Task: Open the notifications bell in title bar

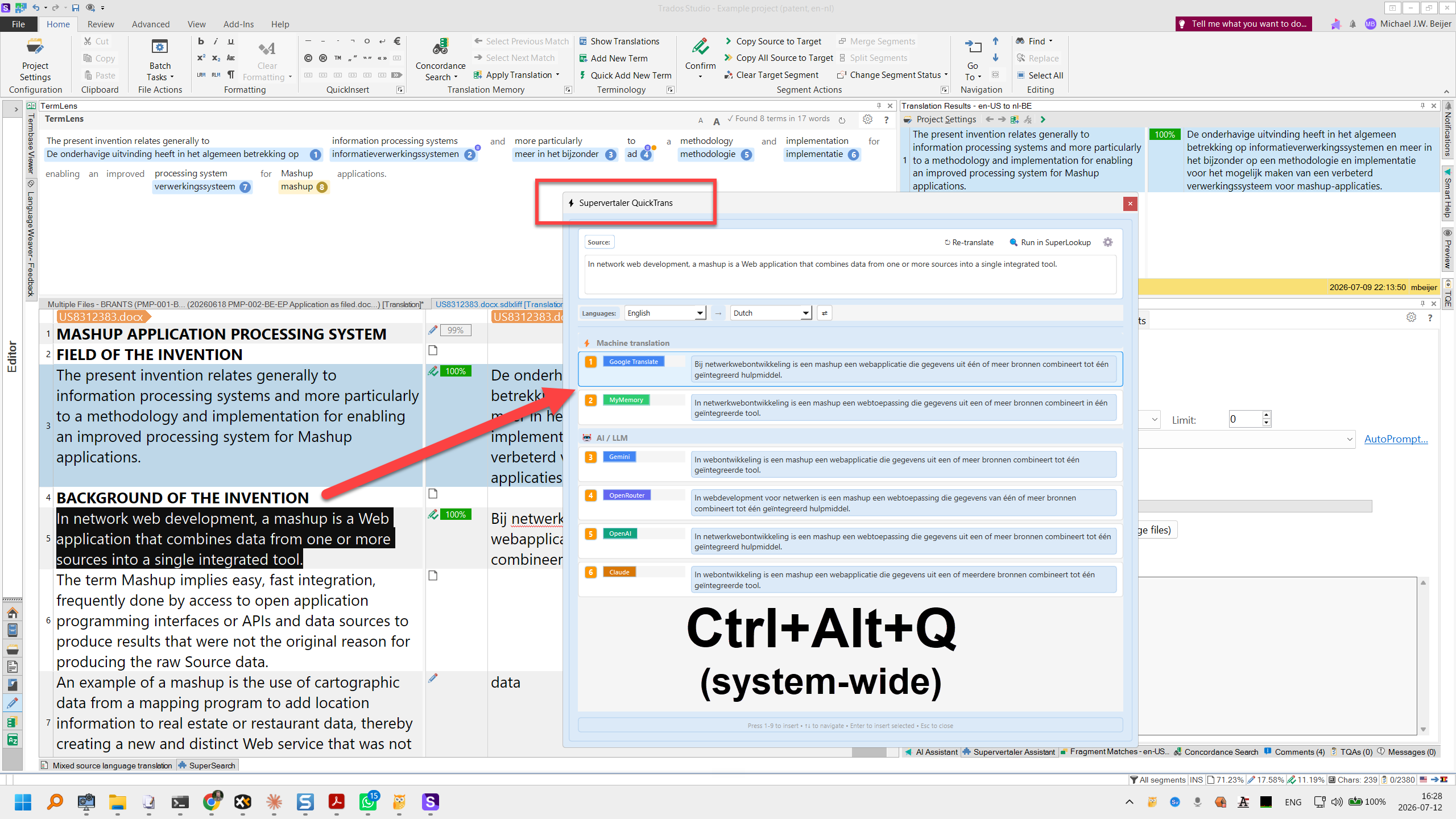Action: tap(1352, 24)
